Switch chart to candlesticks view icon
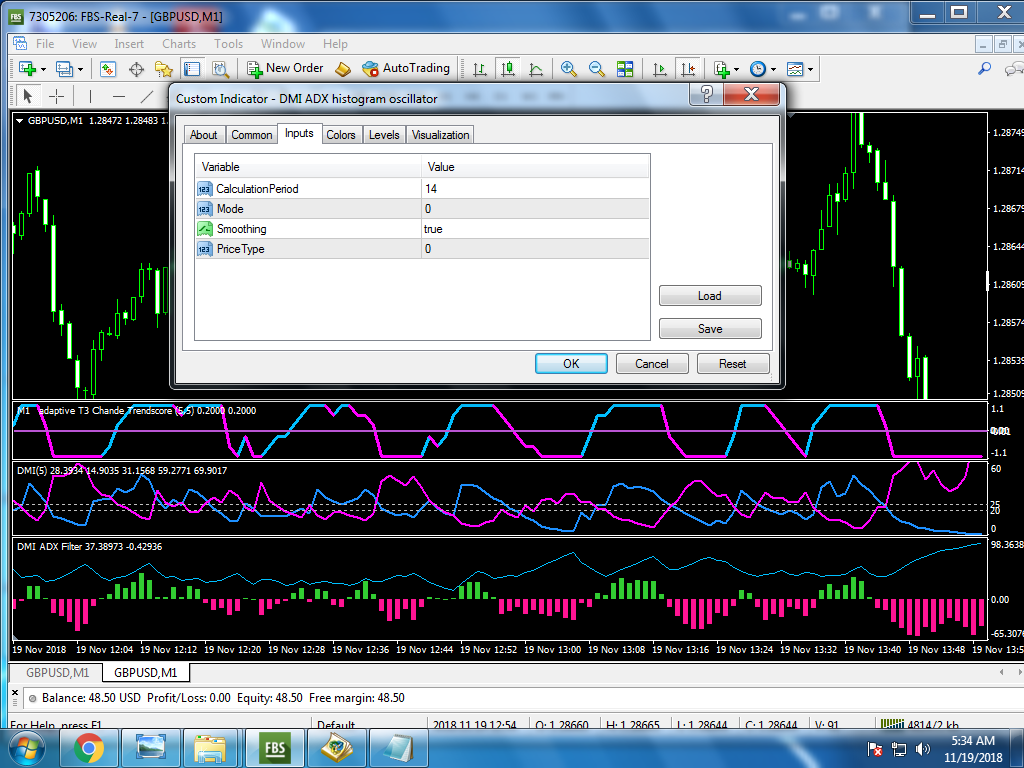This screenshot has height=768, width=1024. [x=508, y=69]
